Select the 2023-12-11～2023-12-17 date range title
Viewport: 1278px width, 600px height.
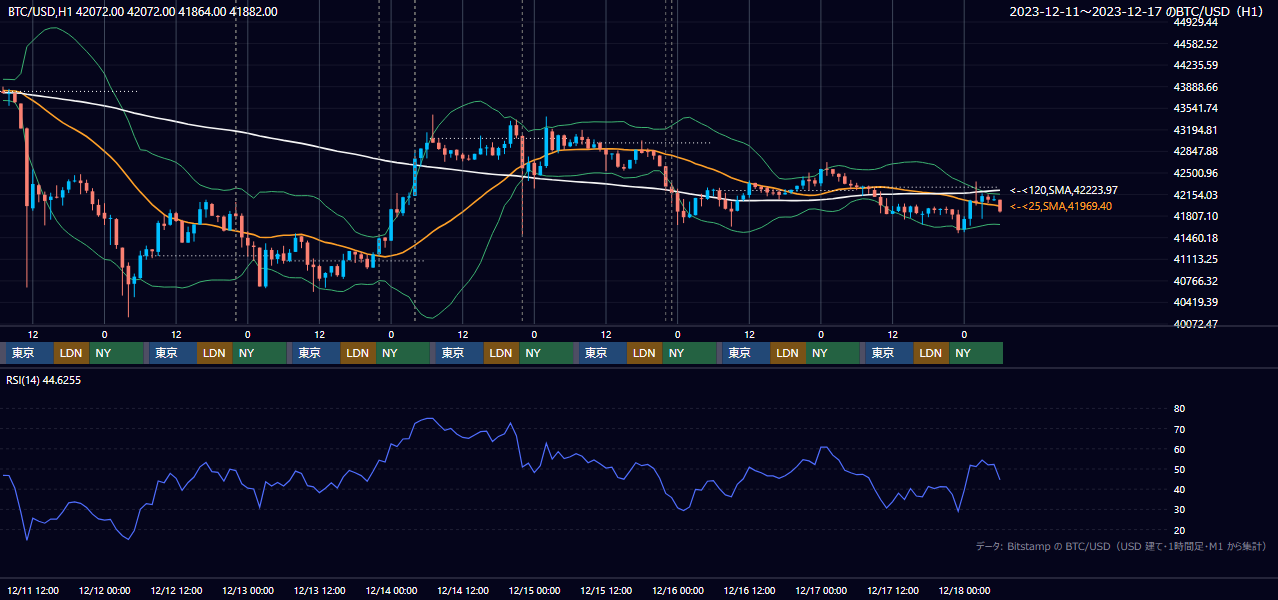1137,11
